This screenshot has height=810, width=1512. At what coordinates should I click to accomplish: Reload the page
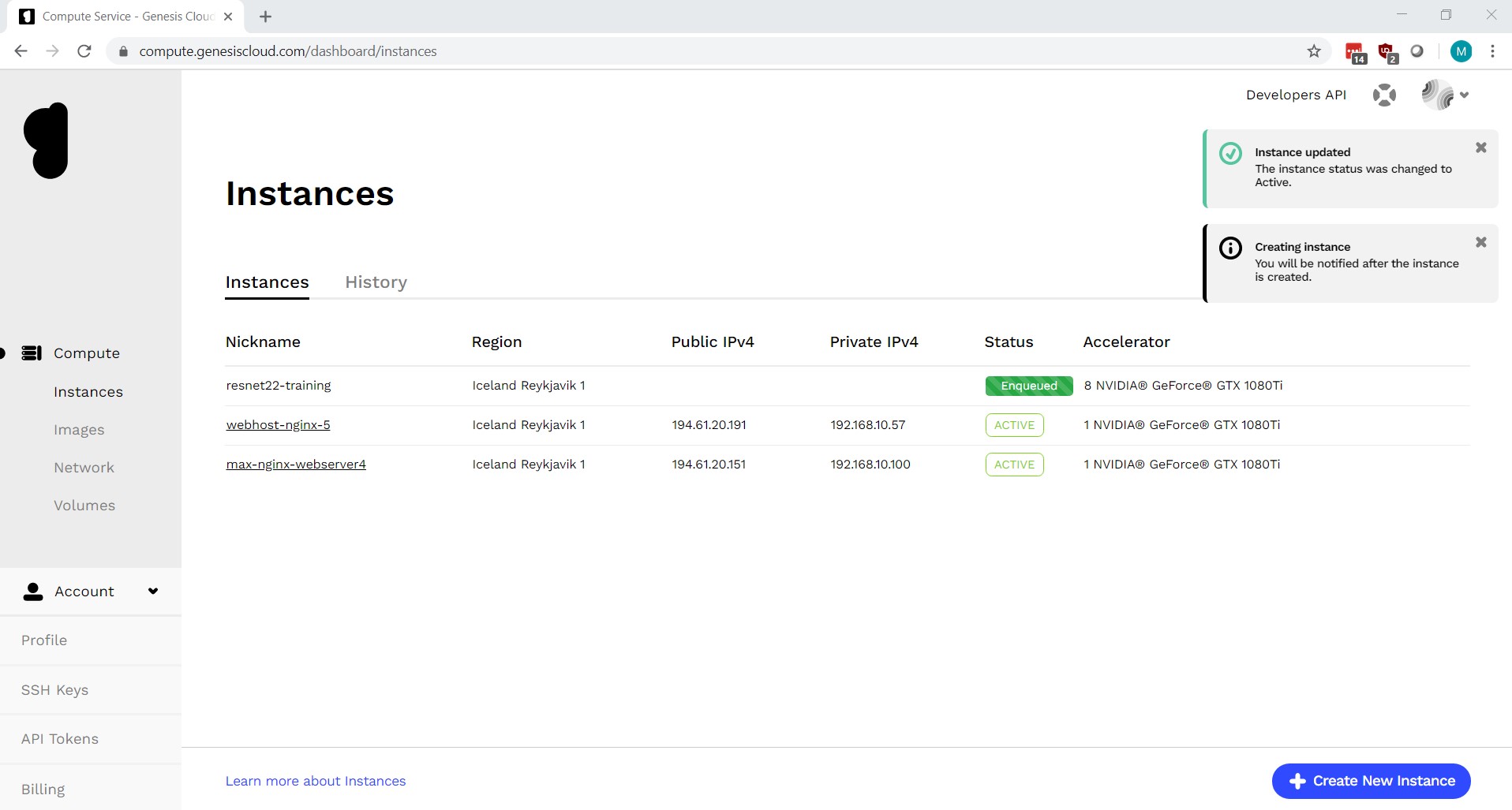click(84, 51)
